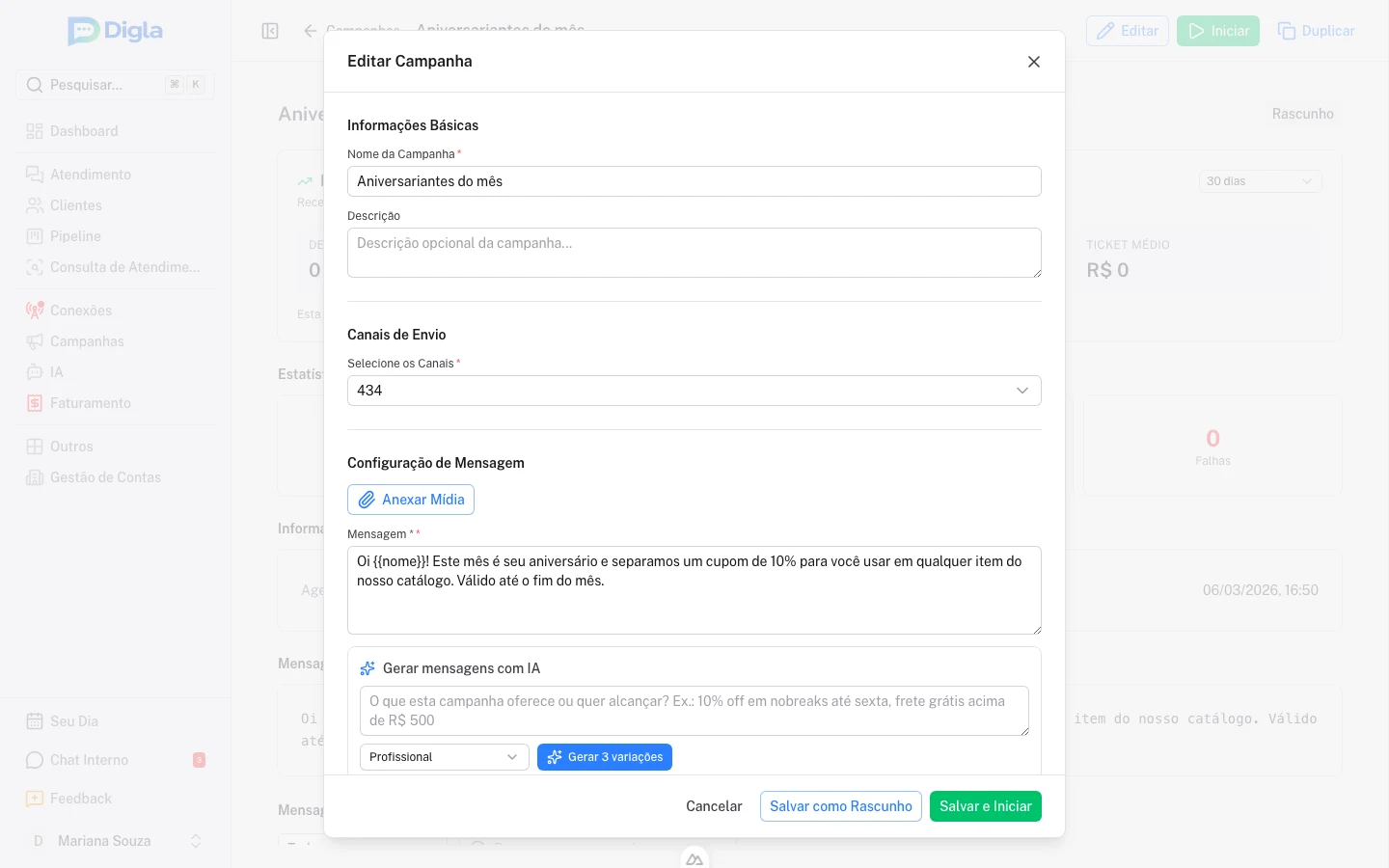Screen dimensions: 1389x868
Task: Click the Digla logo
Action: click(116, 31)
